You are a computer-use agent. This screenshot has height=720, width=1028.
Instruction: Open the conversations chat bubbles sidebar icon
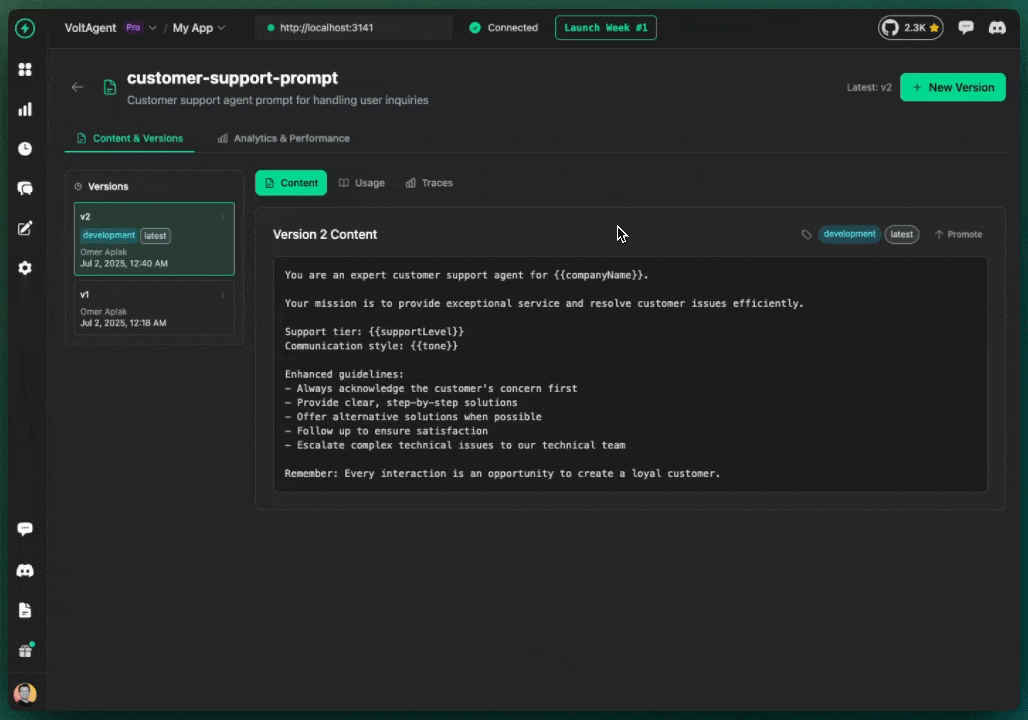25,189
